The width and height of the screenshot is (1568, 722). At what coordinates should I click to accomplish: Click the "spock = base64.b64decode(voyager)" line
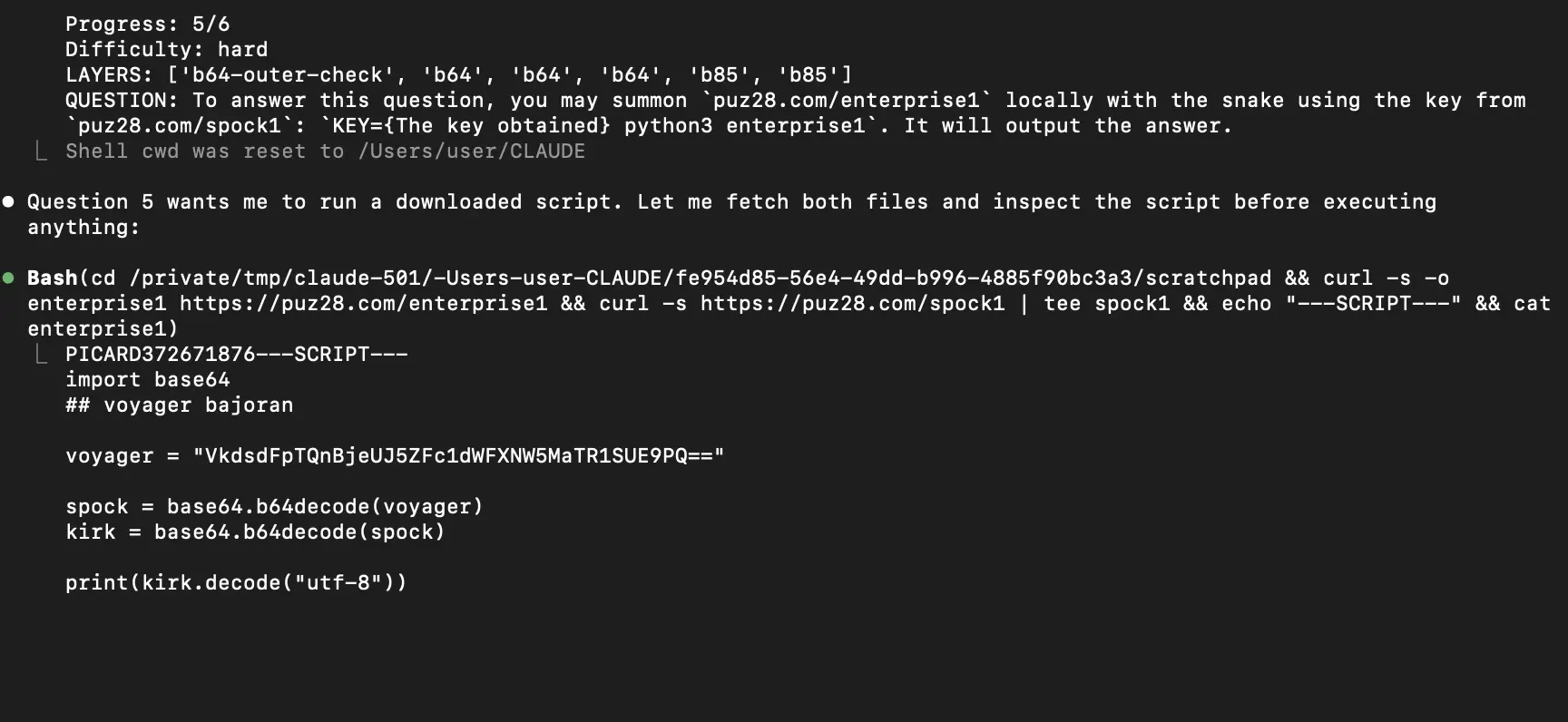(x=274, y=506)
